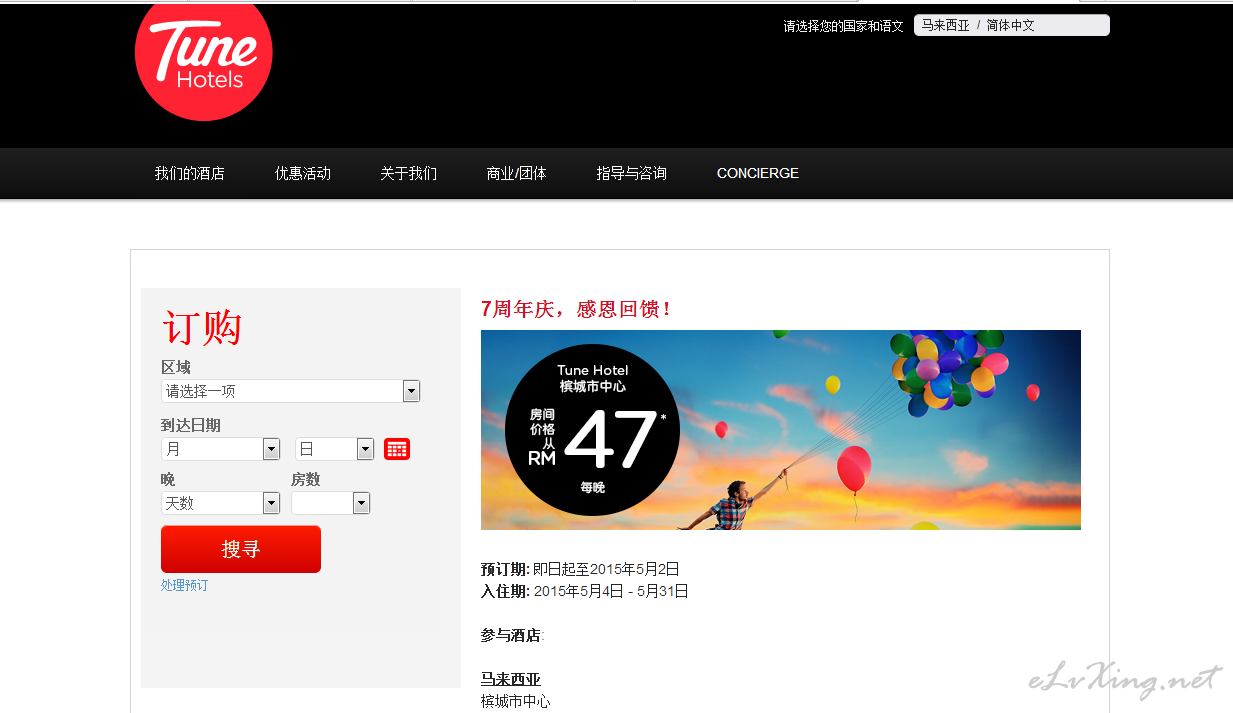This screenshot has height=713, width=1233.
Task: Open the country and language selector 马来西亚 / 简体中文
Action: pyautogui.click(x=1011, y=25)
